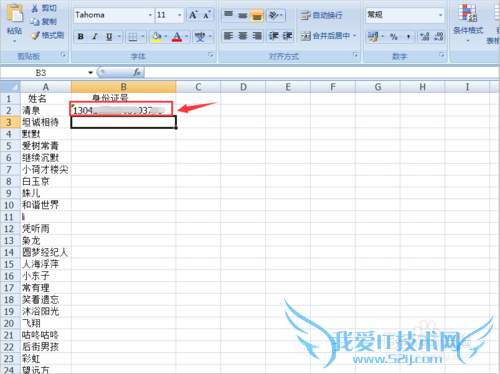The image size is (500, 374).
Task: Copy the selection using Copy icon
Action: pyautogui.click(x=35, y=22)
